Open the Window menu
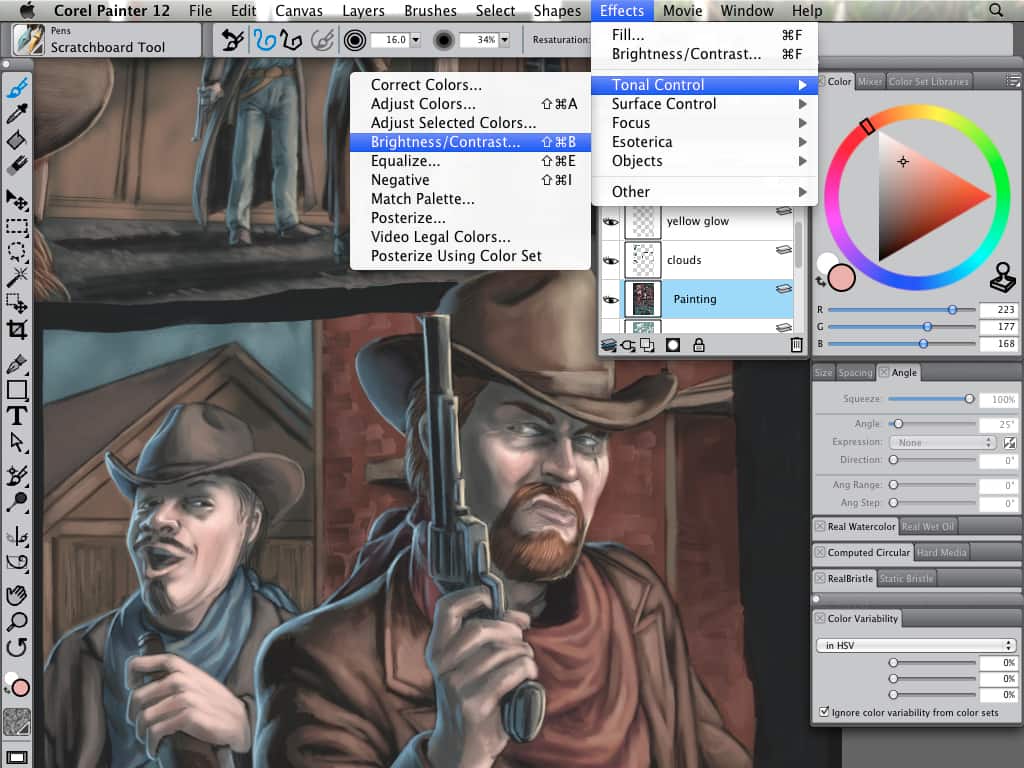1024x768 pixels. [x=746, y=10]
